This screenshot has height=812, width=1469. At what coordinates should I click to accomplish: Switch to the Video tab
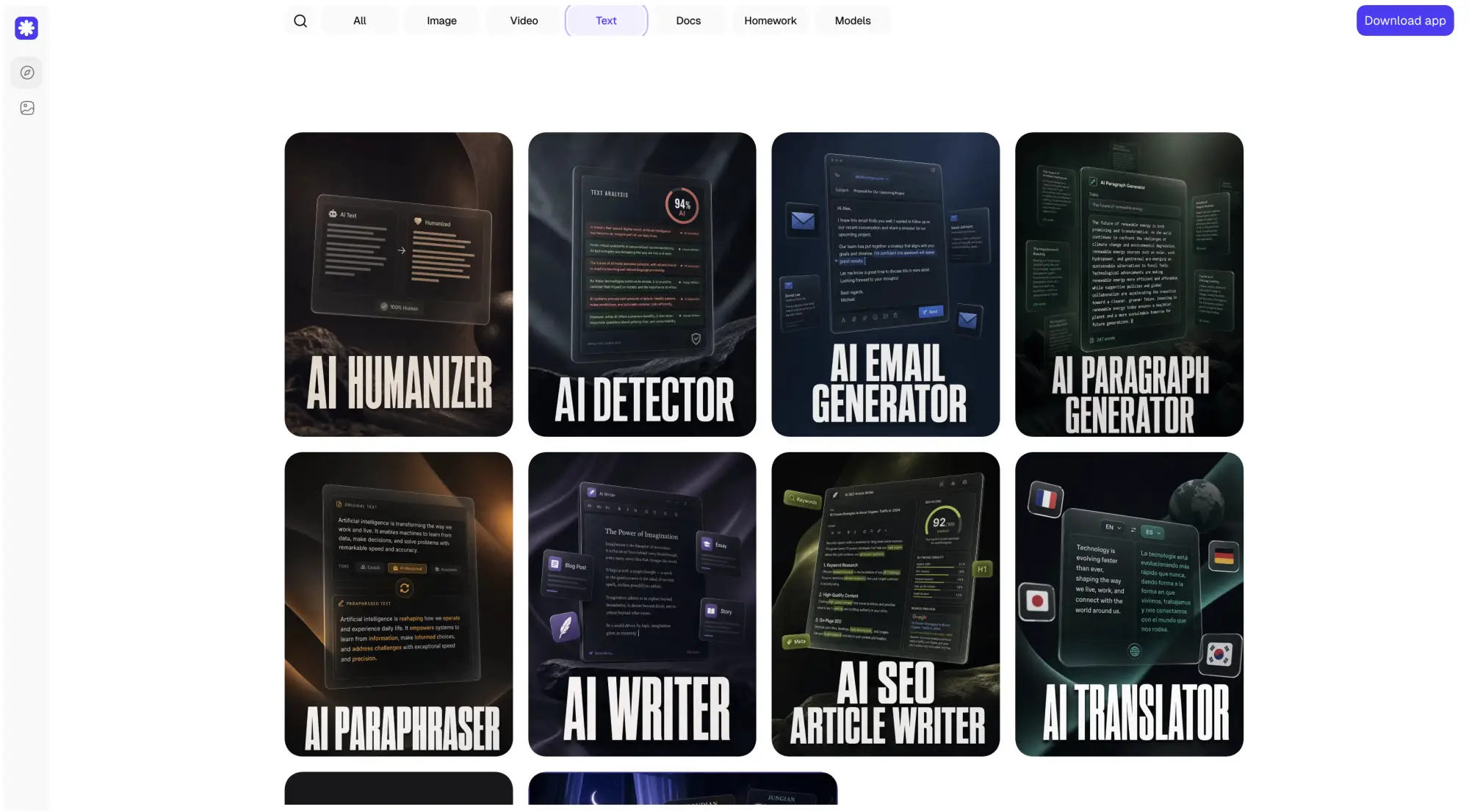(524, 21)
